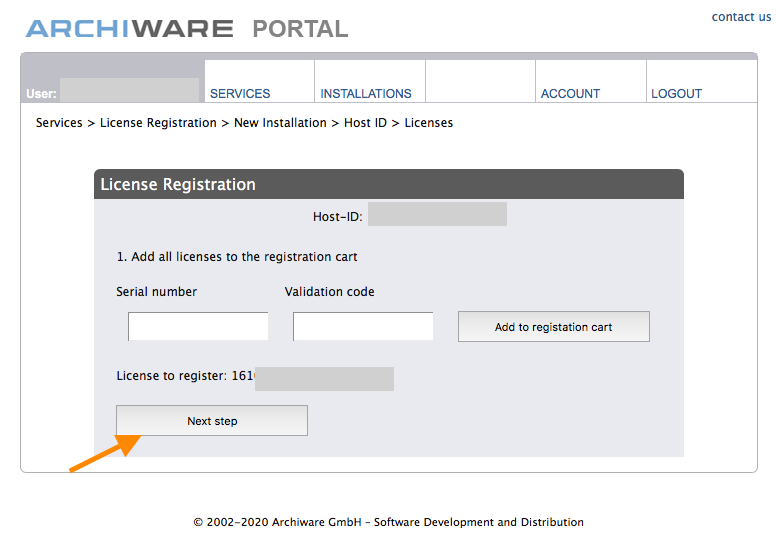Click the Archiware Portal logo
The height and width of the screenshot is (544, 778).
coord(187,29)
